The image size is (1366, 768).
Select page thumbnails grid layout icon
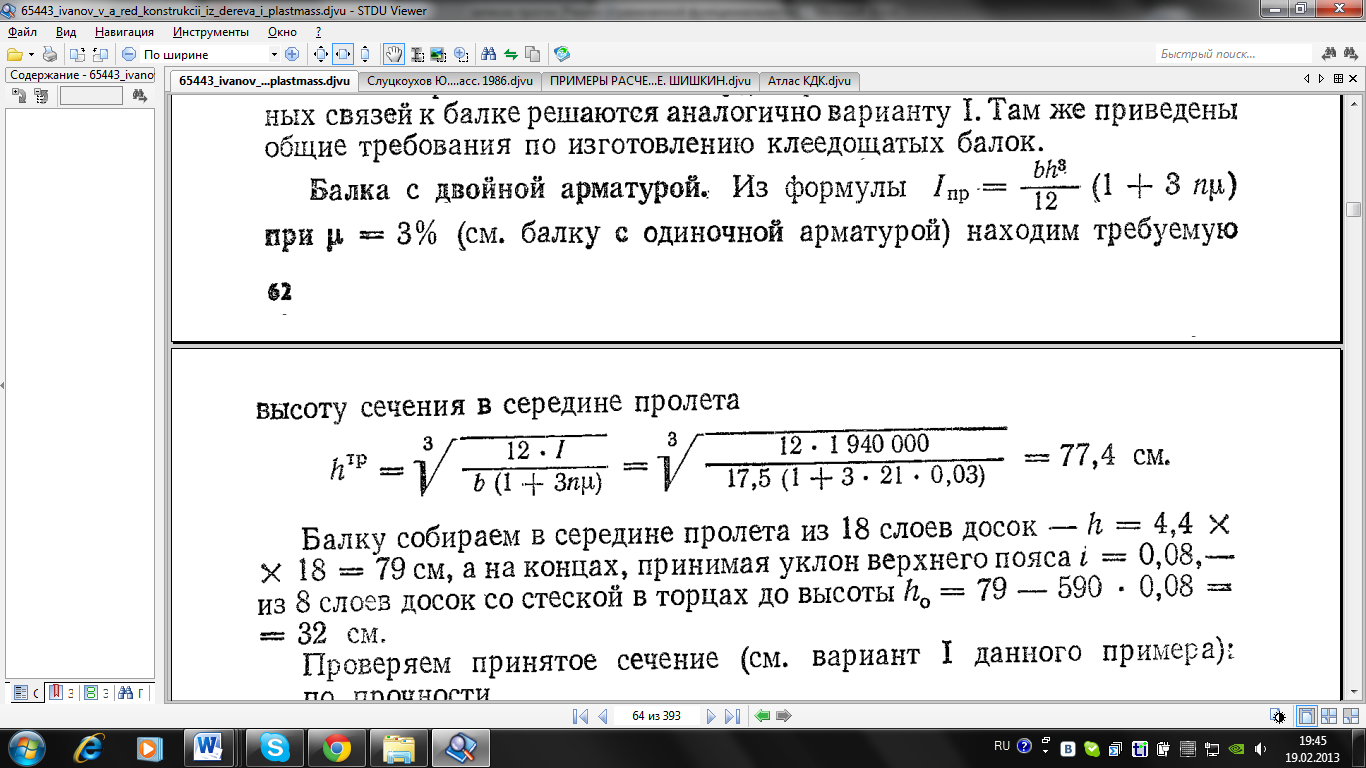[x=1350, y=716]
